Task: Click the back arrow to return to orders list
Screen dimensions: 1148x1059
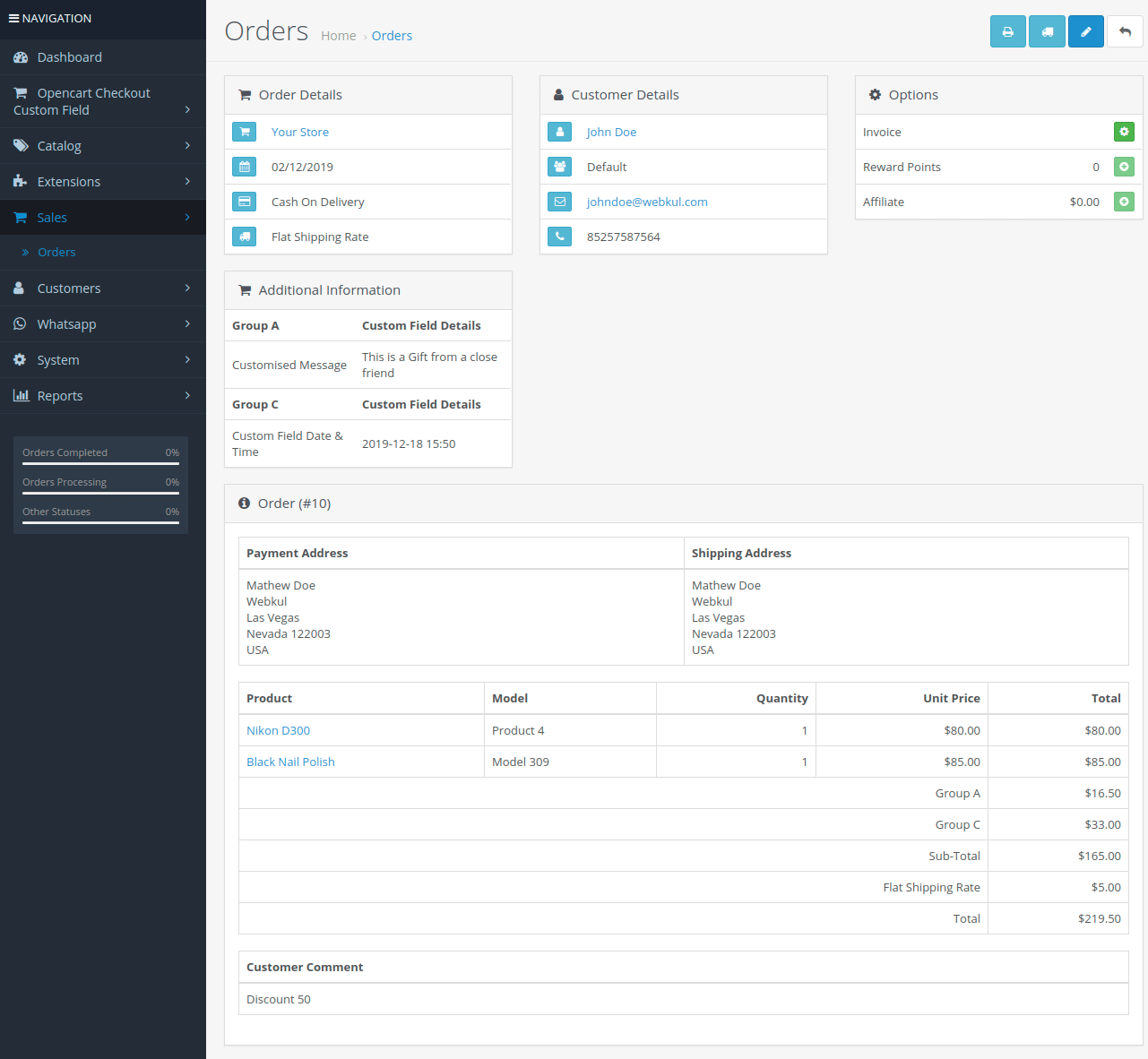Action: point(1125,30)
